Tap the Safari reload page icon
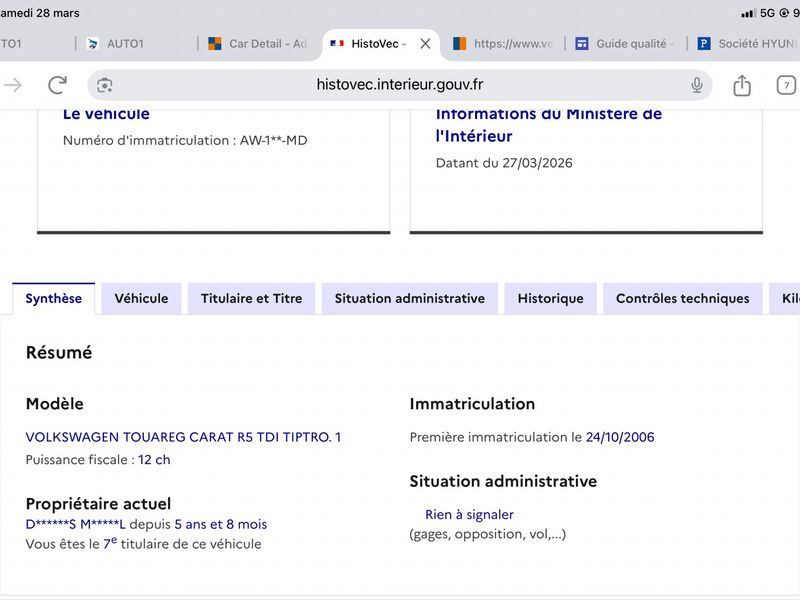This screenshot has width=800, height=600. click(58, 85)
